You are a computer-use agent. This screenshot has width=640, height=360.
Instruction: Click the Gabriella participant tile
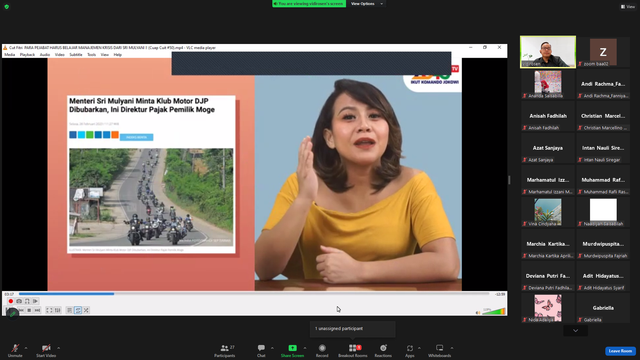coord(603,308)
